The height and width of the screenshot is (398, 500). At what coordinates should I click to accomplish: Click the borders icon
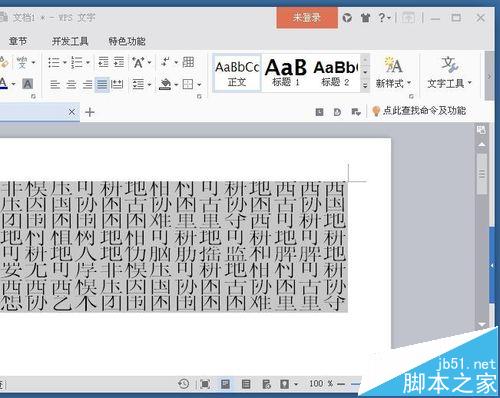coord(188,84)
